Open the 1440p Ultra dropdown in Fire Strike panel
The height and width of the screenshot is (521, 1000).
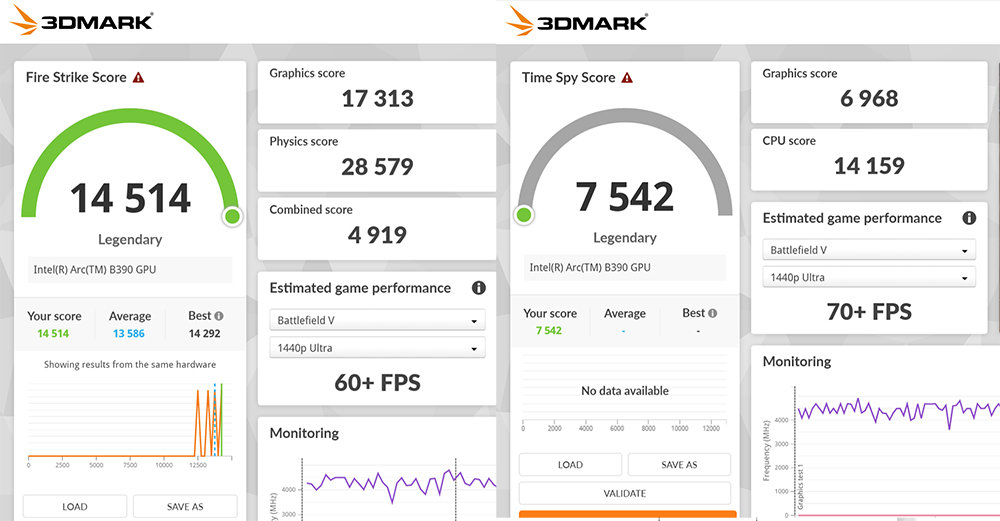coord(377,348)
